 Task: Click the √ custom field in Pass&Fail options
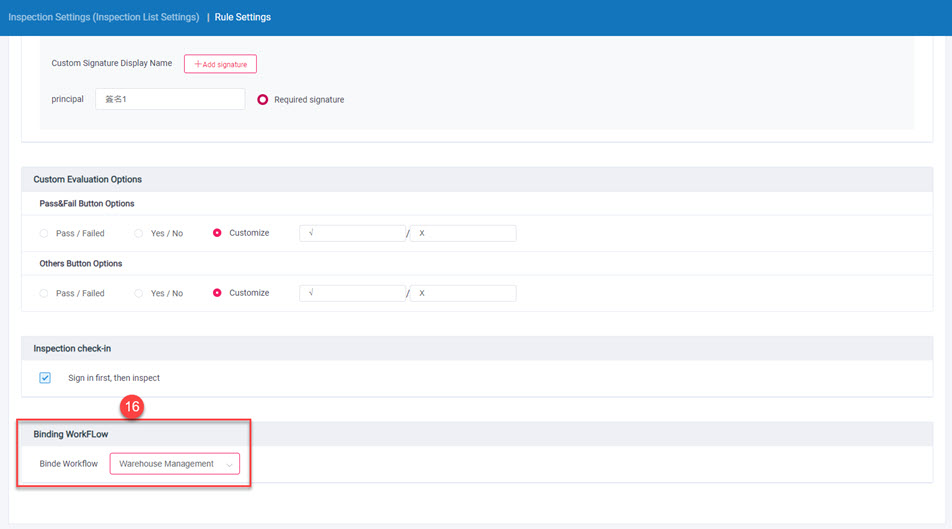pos(352,233)
